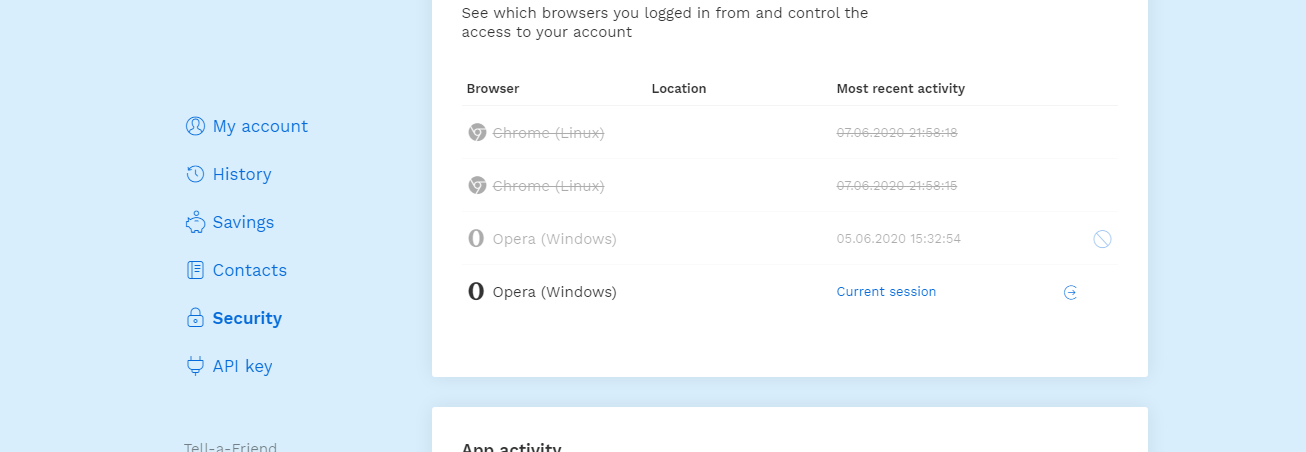This screenshot has height=452, width=1306.
Task: Open Contacts from the sidebar
Action: (249, 270)
